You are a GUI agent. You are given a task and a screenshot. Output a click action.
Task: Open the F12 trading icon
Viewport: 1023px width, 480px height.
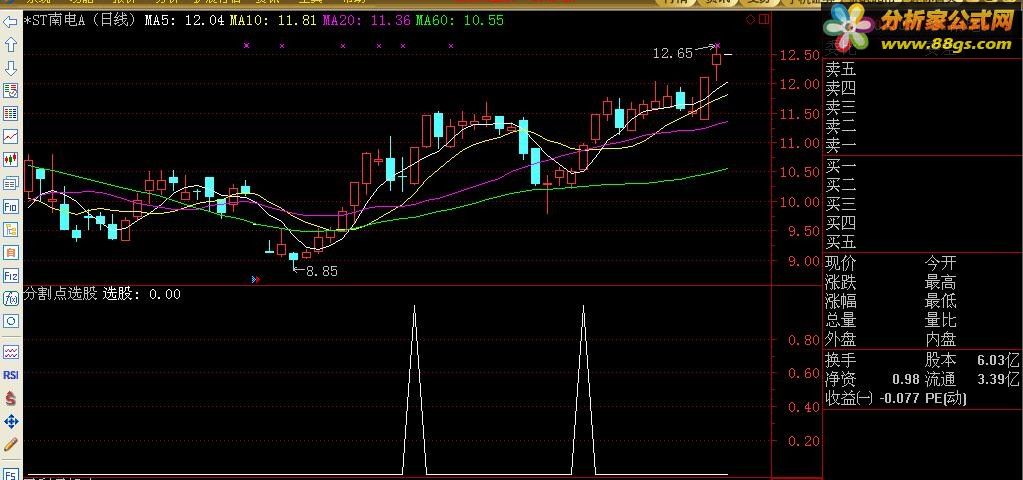point(10,275)
